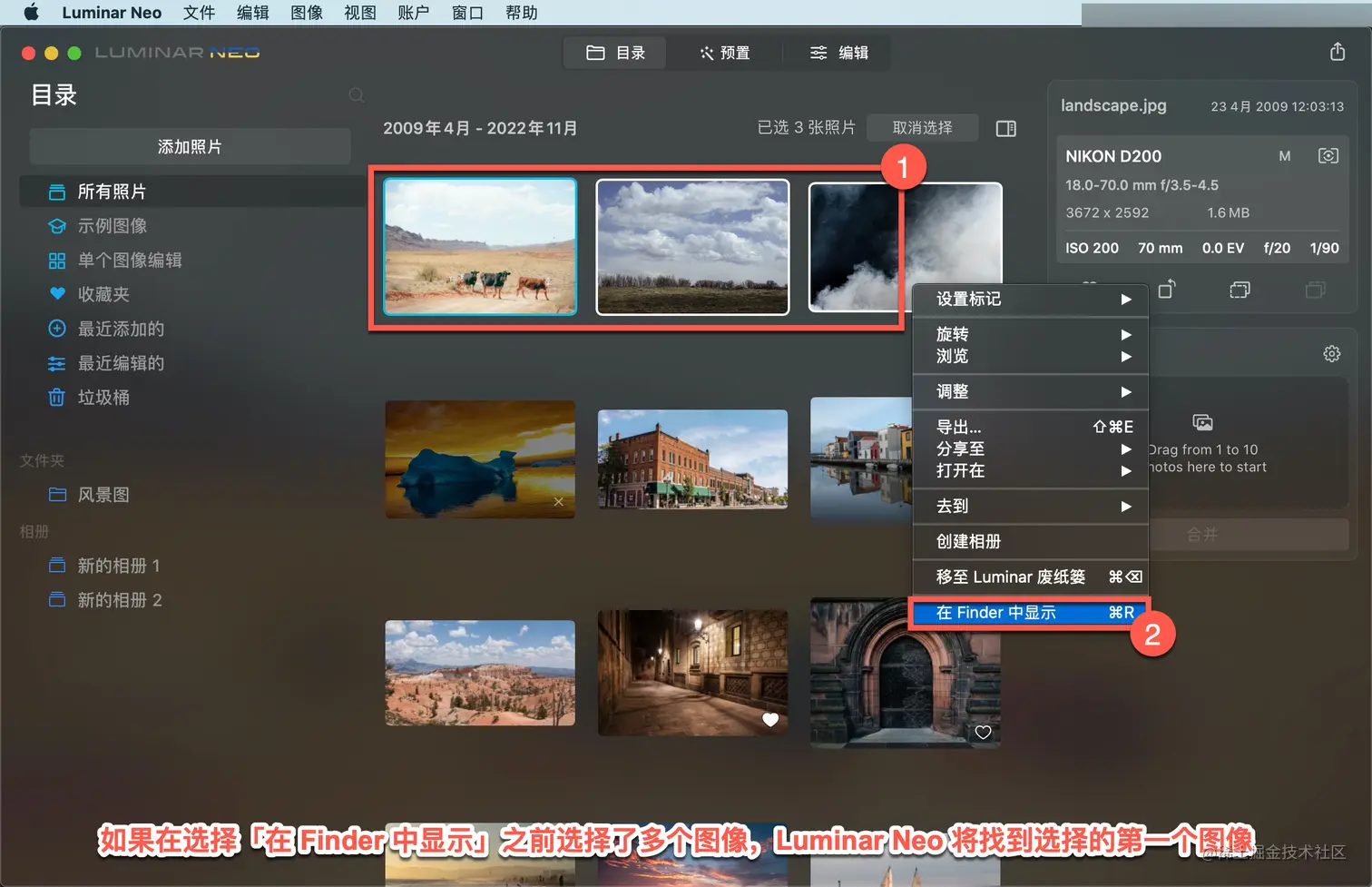The height and width of the screenshot is (887, 1372).
Task: Click the 已选 3 张照片 selection count
Action: pyautogui.click(x=807, y=128)
